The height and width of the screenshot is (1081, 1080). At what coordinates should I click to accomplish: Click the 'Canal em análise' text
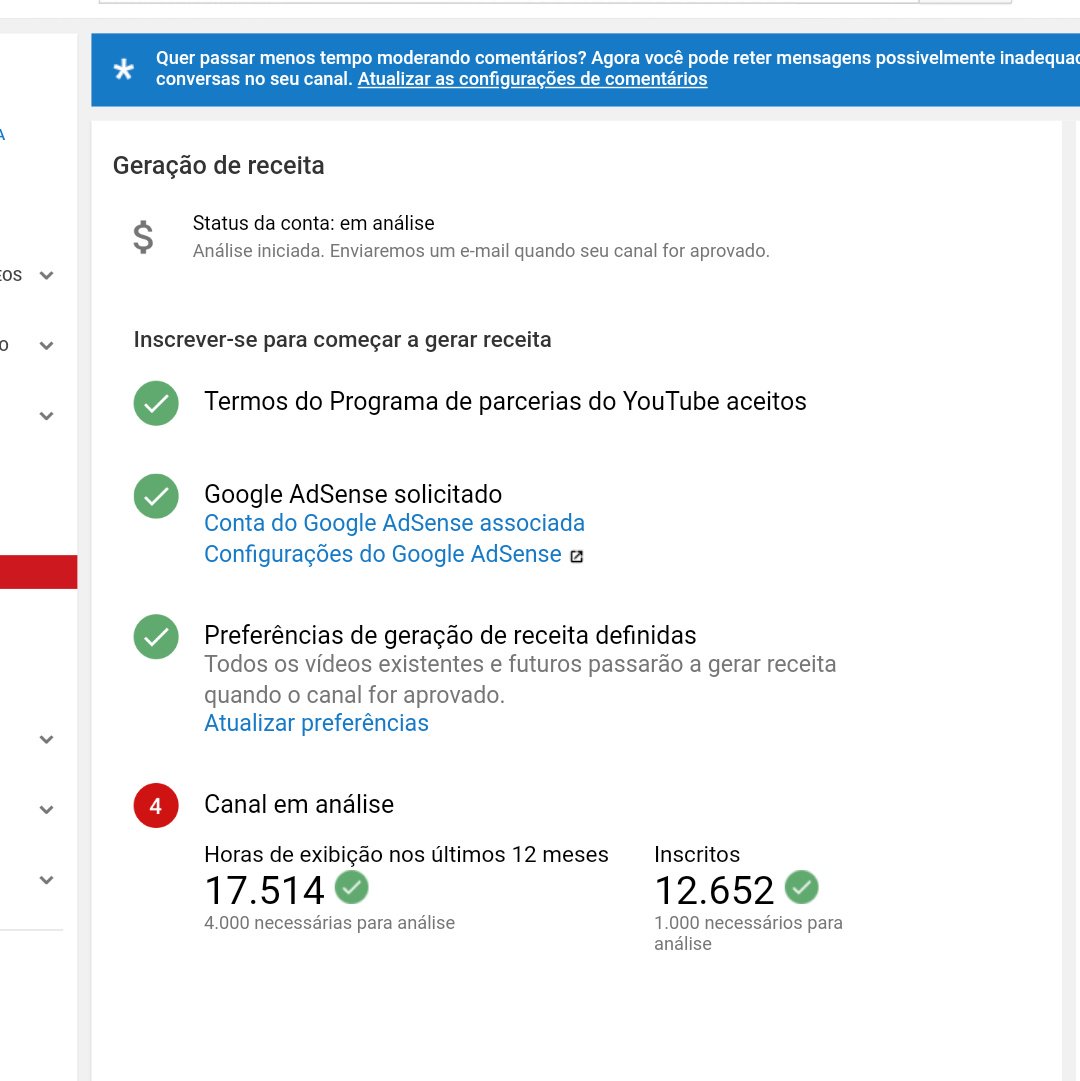[299, 805]
